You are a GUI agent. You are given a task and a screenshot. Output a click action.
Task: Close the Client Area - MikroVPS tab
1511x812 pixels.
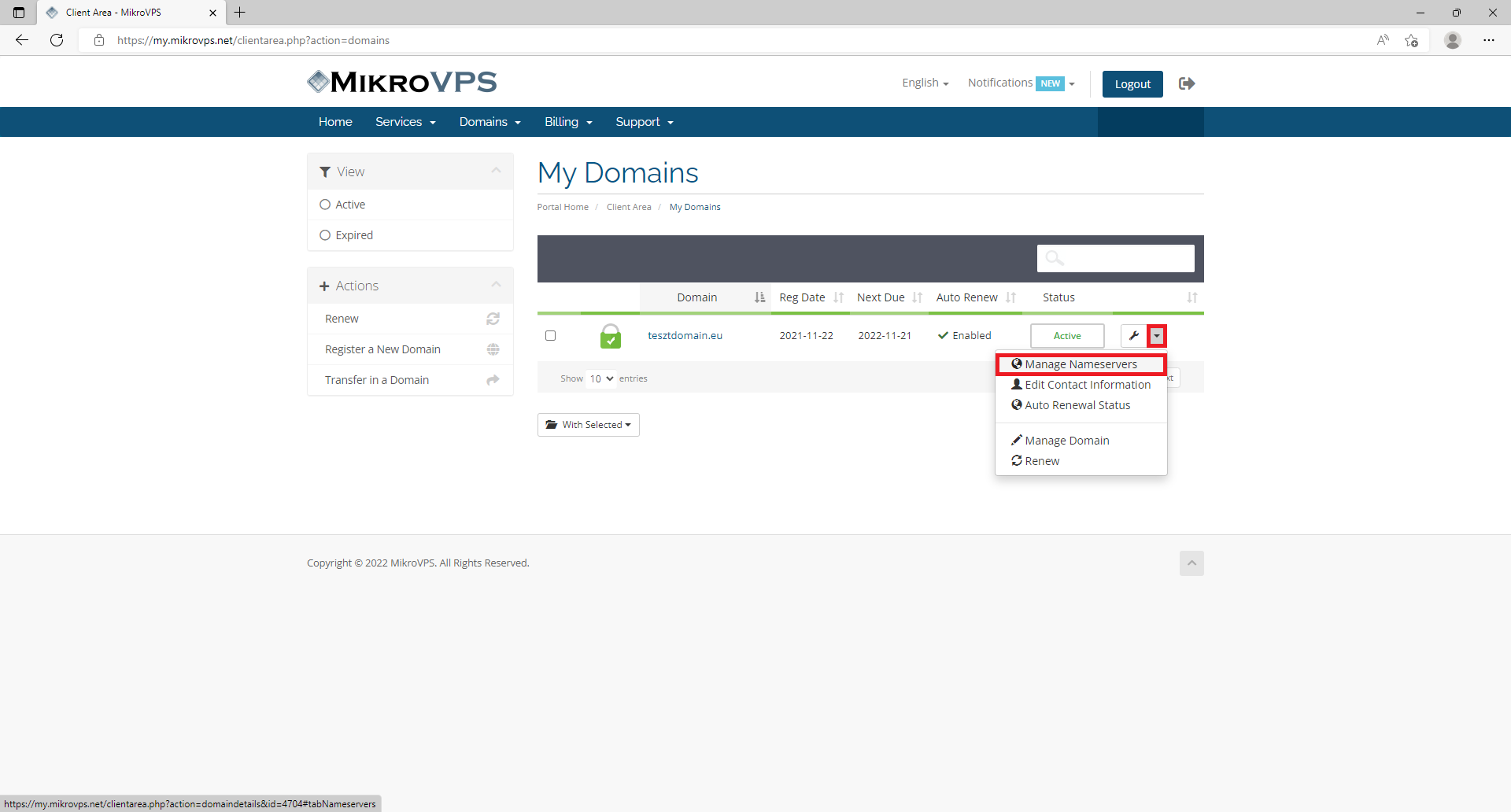212,13
